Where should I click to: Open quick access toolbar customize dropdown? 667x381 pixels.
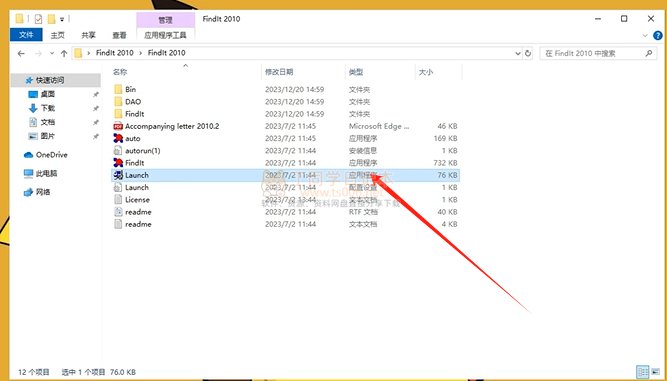(x=62, y=20)
